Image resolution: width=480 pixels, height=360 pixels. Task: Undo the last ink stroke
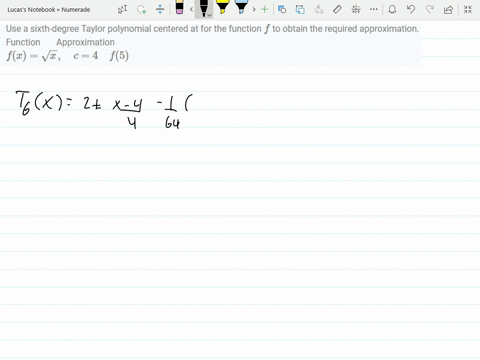411,9
